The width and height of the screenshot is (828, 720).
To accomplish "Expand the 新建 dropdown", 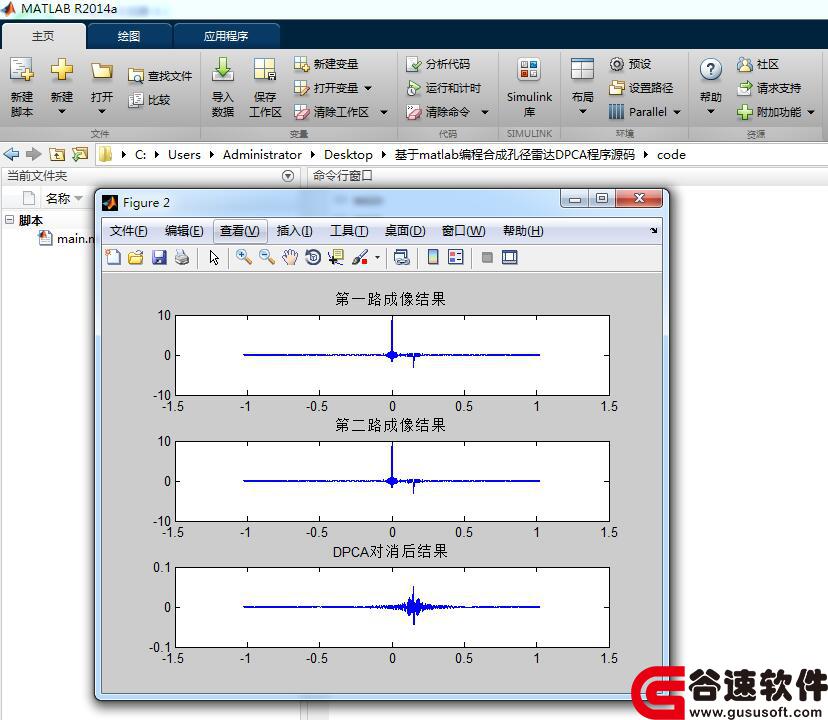I will (62, 111).
